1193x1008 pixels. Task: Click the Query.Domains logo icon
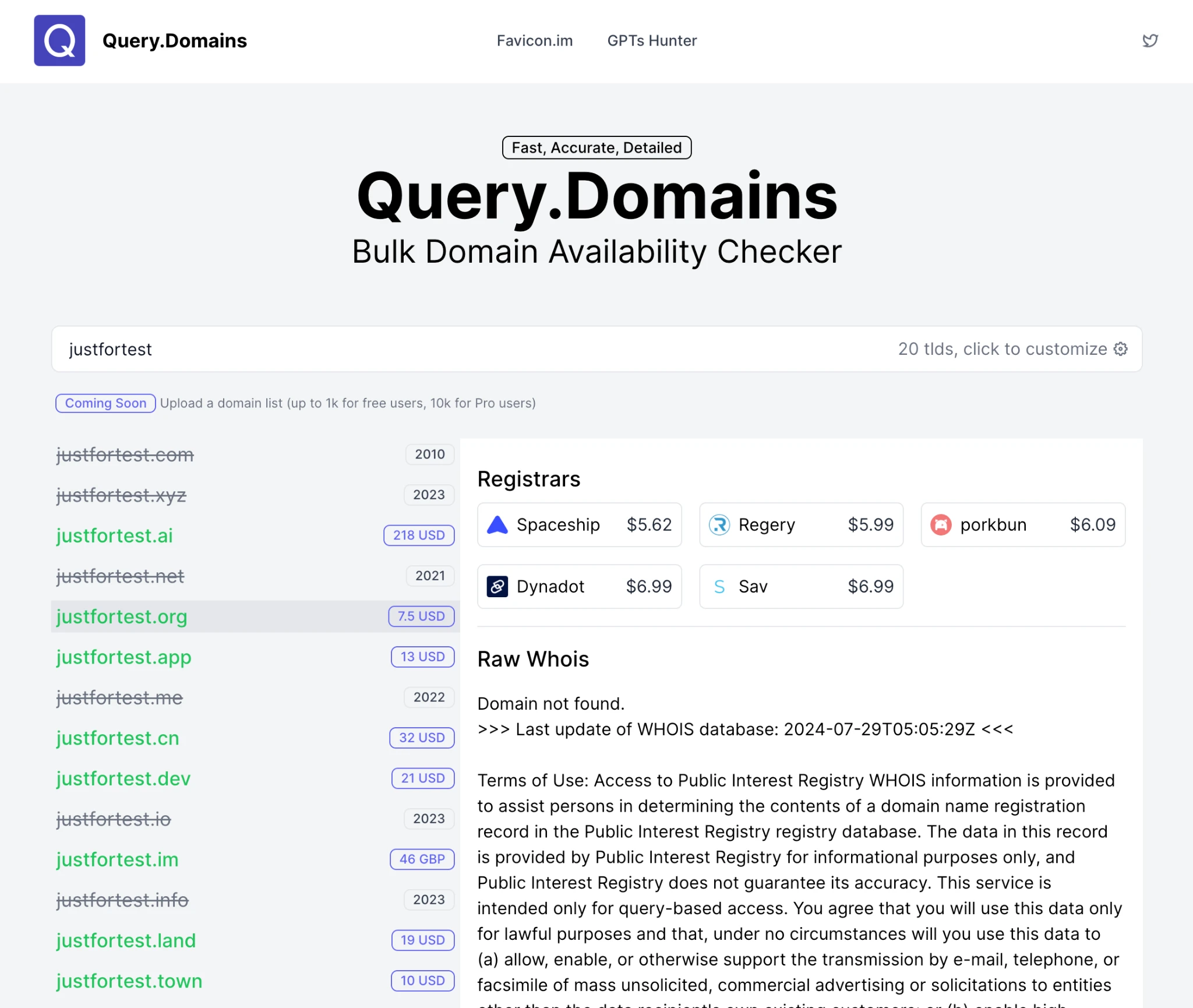[59, 40]
